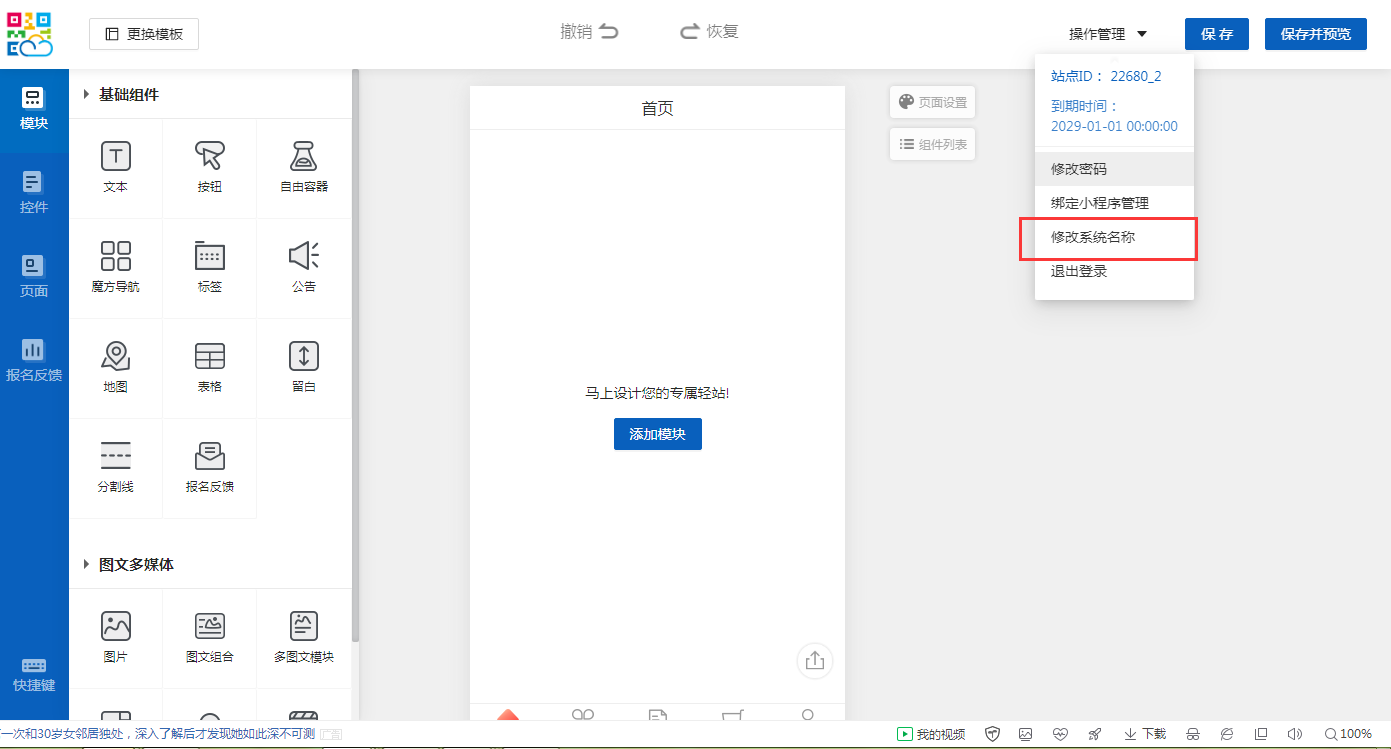Collapse the 图文多媒体 section

[86, 565]
